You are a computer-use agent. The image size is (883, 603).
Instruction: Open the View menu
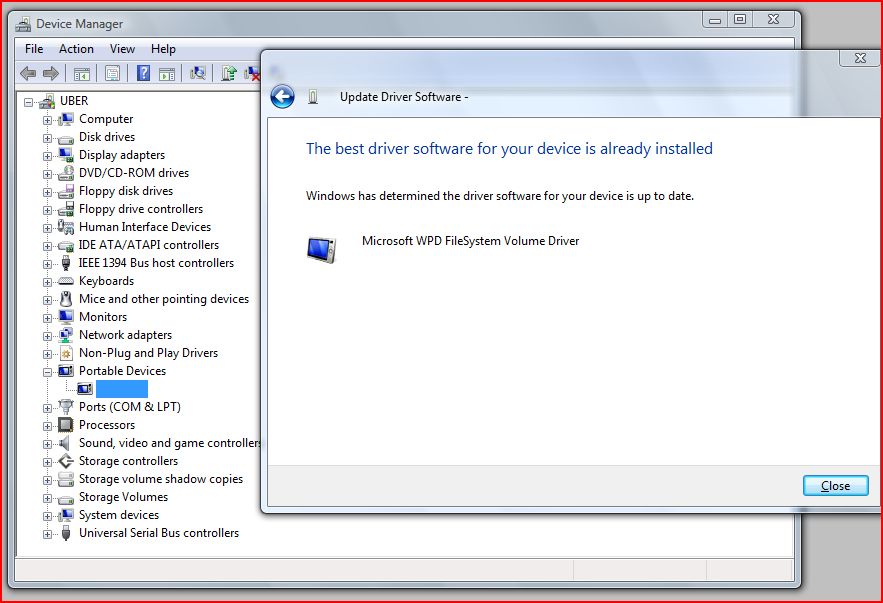(122, 48)
